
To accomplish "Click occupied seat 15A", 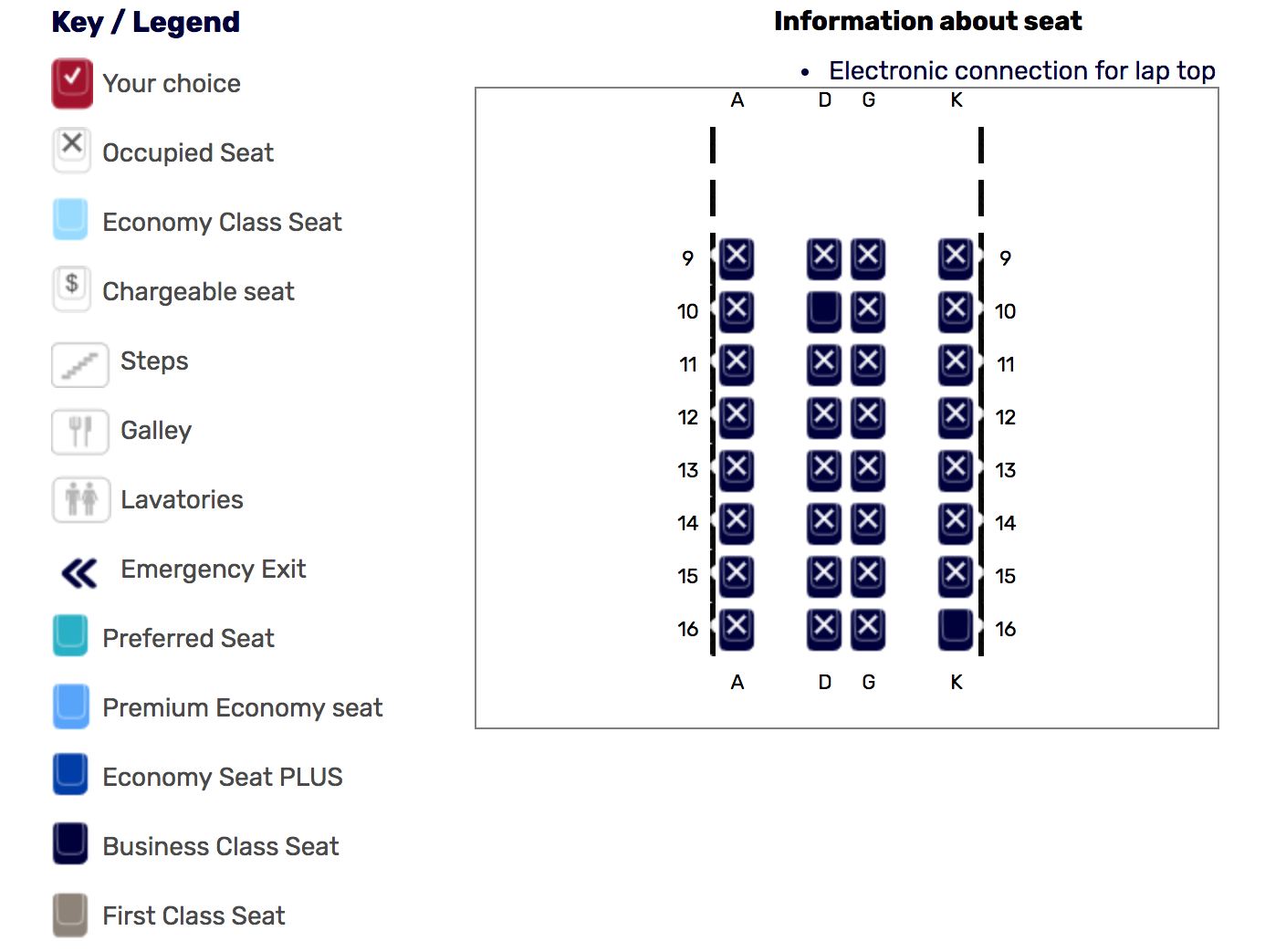I will (x=737, y=576).
